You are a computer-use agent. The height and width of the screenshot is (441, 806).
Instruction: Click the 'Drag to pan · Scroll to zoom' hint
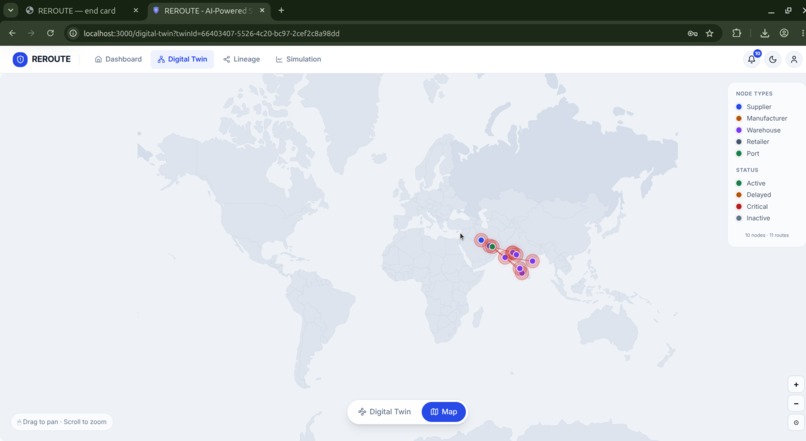pyautogui.click(x=62, y=422)
